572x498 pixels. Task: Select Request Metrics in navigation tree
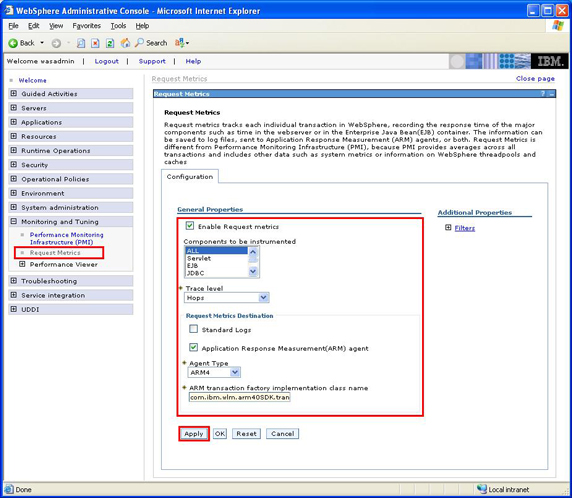[55, 252]
